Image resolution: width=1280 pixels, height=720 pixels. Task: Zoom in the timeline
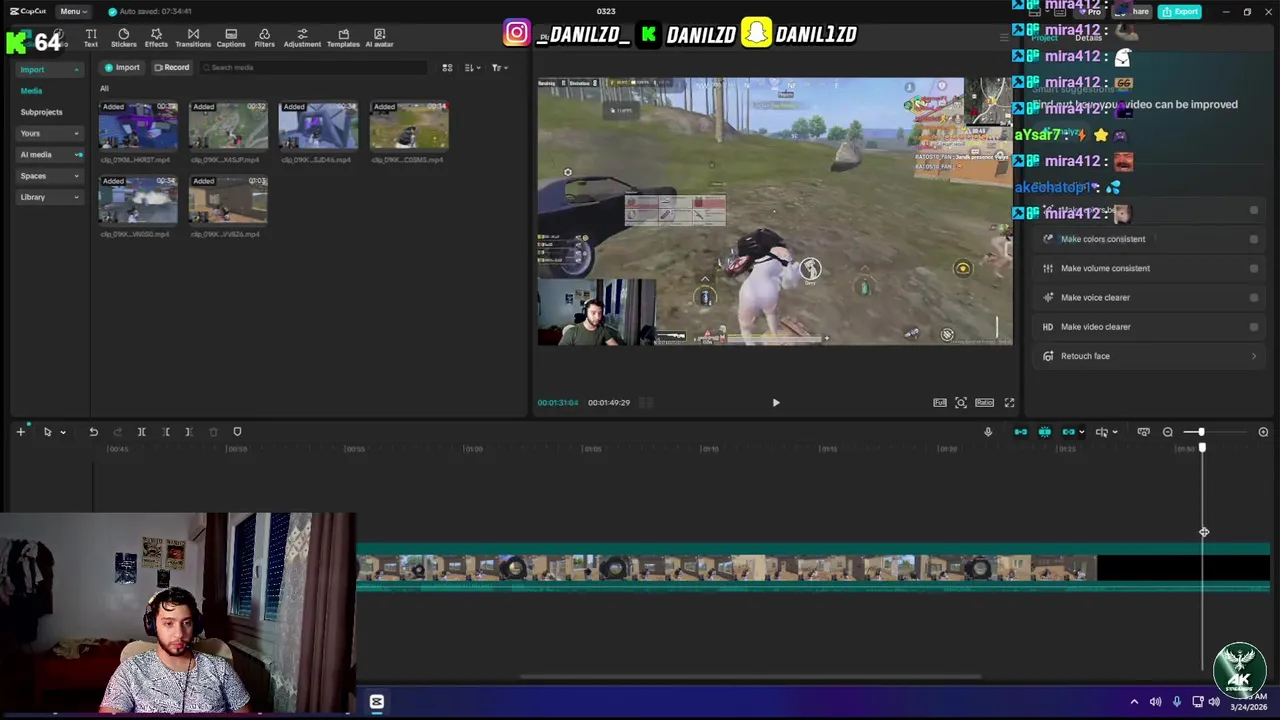click(x=1263, y=432)
